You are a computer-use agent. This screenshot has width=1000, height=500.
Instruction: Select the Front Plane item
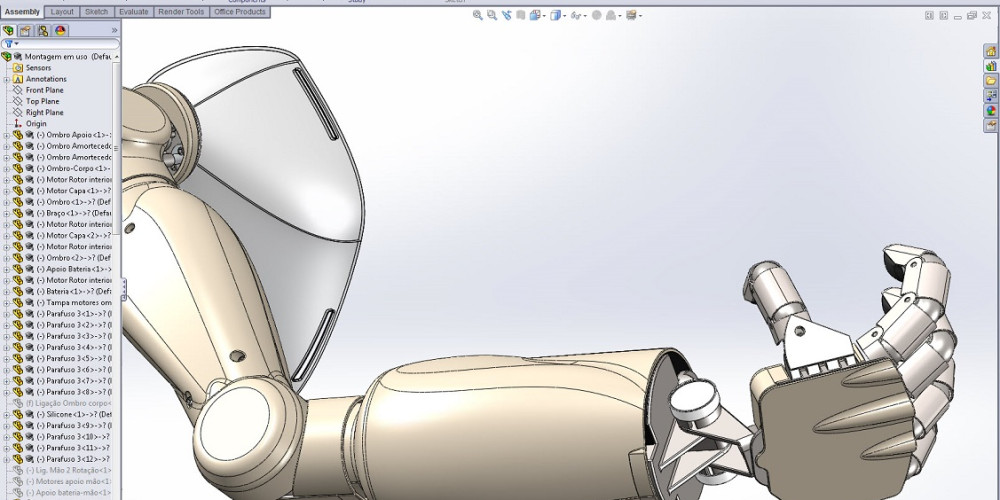(x=44, y=90)
